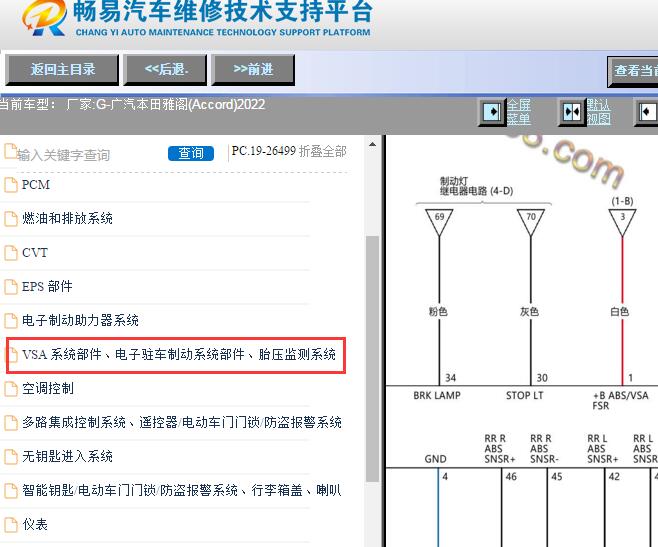This screenshot has height=547, width=658.
Task: Open the 全屏菜单 link
Action: coord(519,112)
